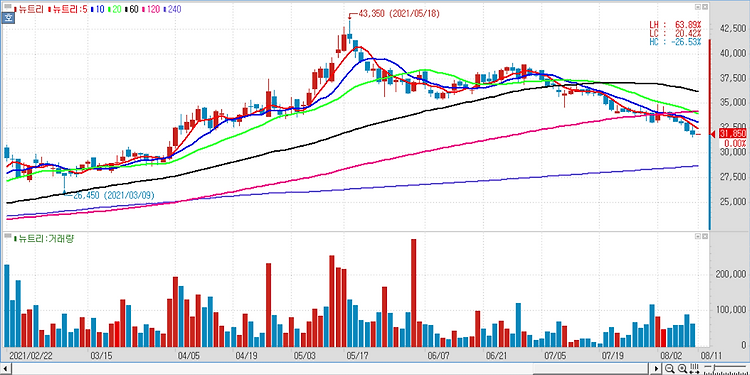Click the 25,000 price axis label
This screenshot has height=375, width=750.
733,202
